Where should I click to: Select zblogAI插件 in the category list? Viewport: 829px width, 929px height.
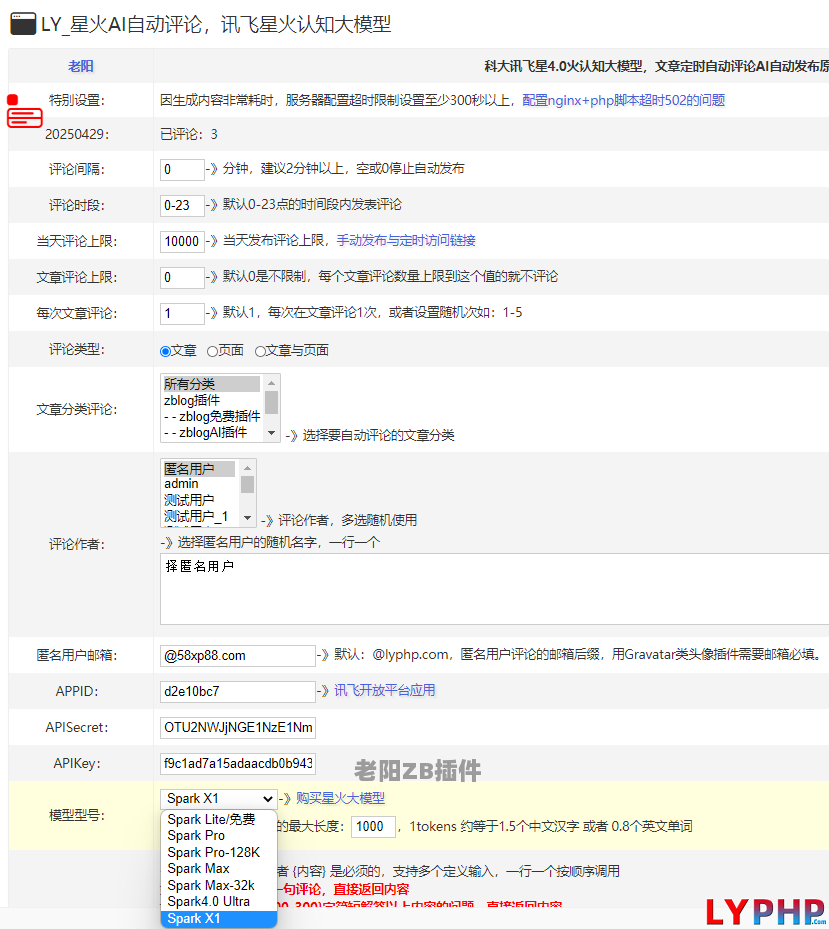[x=212, y=432]
